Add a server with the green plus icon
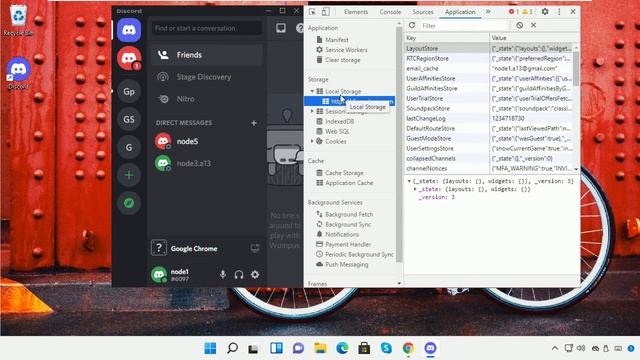640x360 pixels. [x=129, y=175]
